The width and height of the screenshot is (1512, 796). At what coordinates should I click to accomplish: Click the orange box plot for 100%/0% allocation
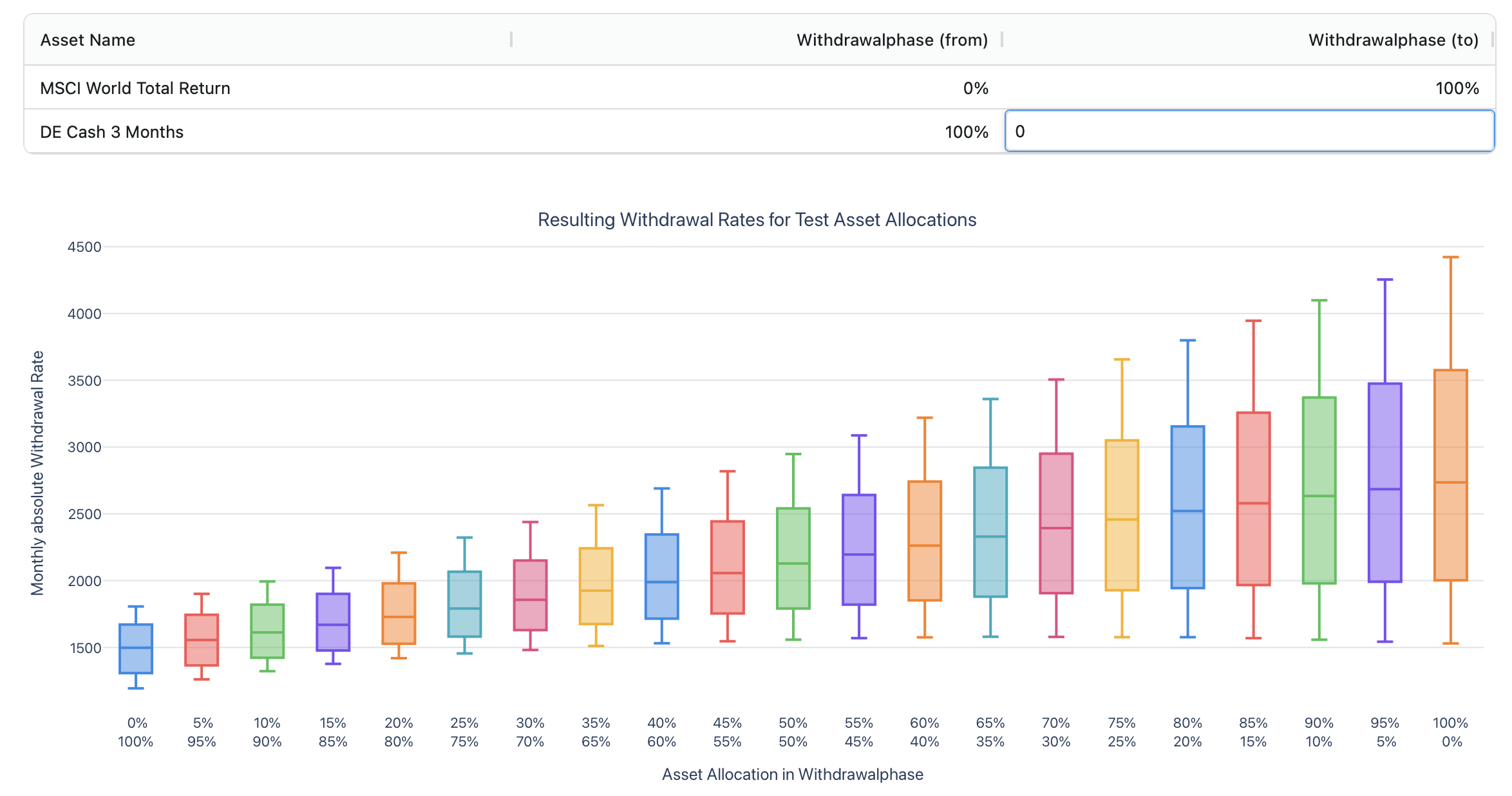(x=1451, y=475)
